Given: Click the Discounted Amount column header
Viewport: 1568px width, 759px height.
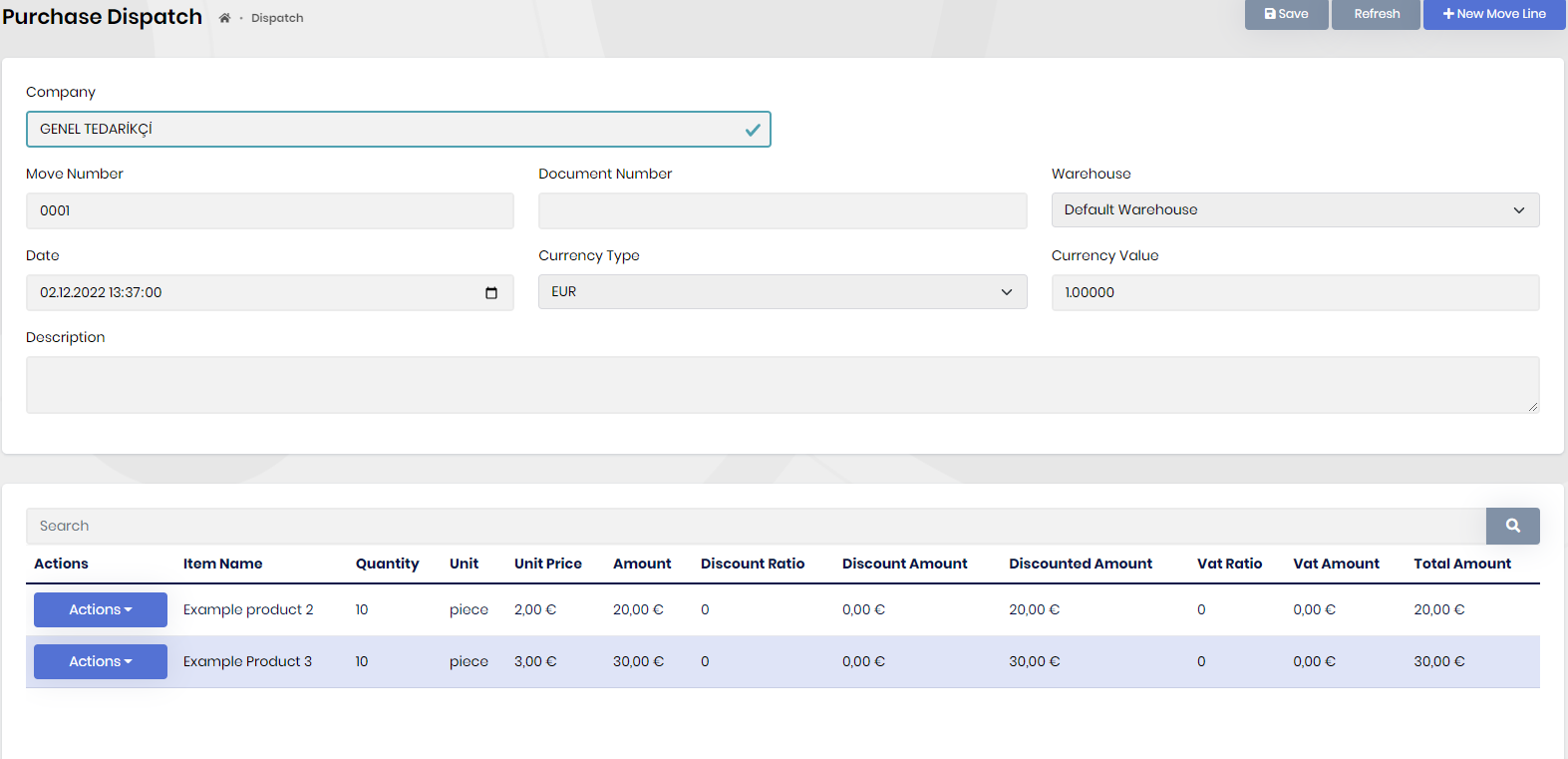Looking at the screenshot, I should tap(1081, 564).
